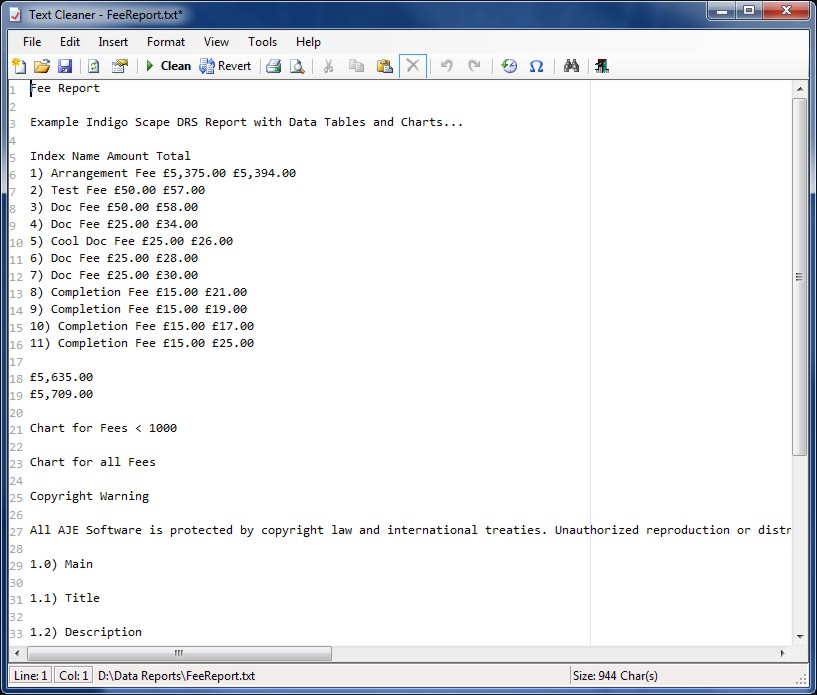The width and height of the screenshot is (817, 695).
Task: Click the Print icon
Action: click(x=273, y=66)
